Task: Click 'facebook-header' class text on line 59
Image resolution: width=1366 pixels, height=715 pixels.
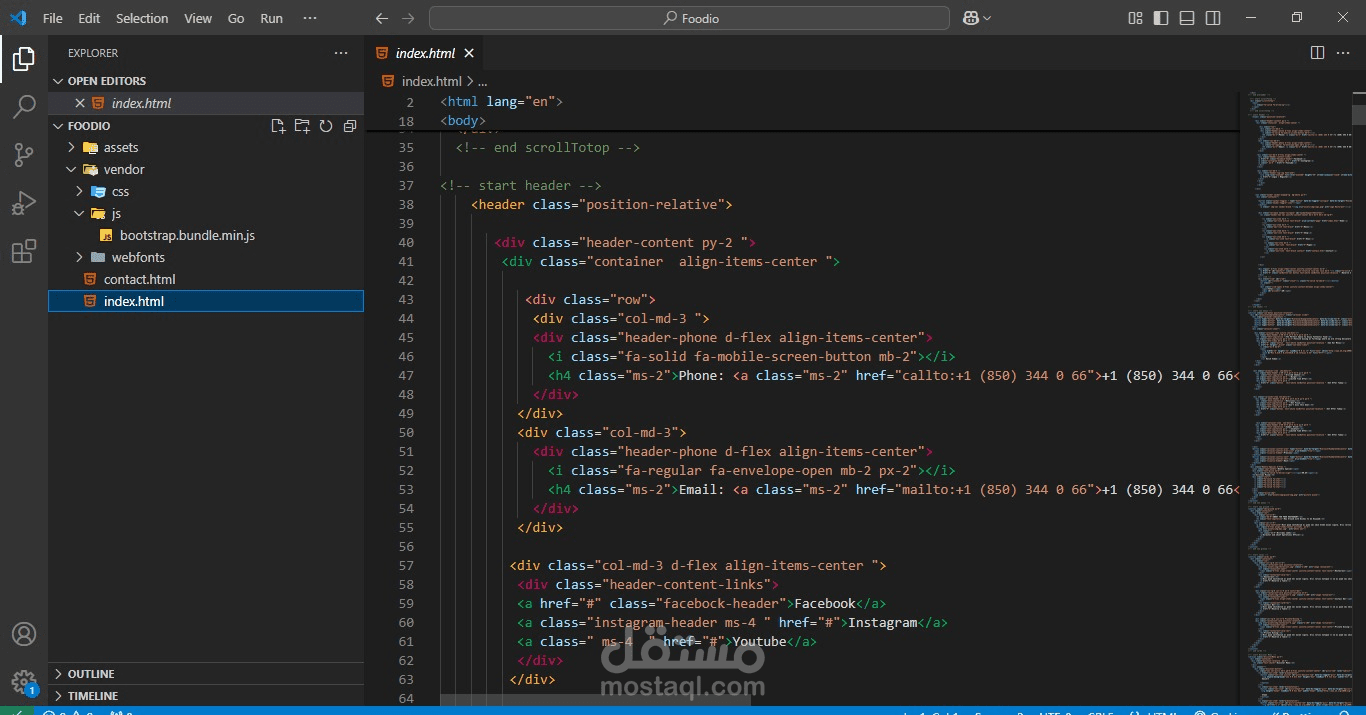Action: tap(720, 603)
